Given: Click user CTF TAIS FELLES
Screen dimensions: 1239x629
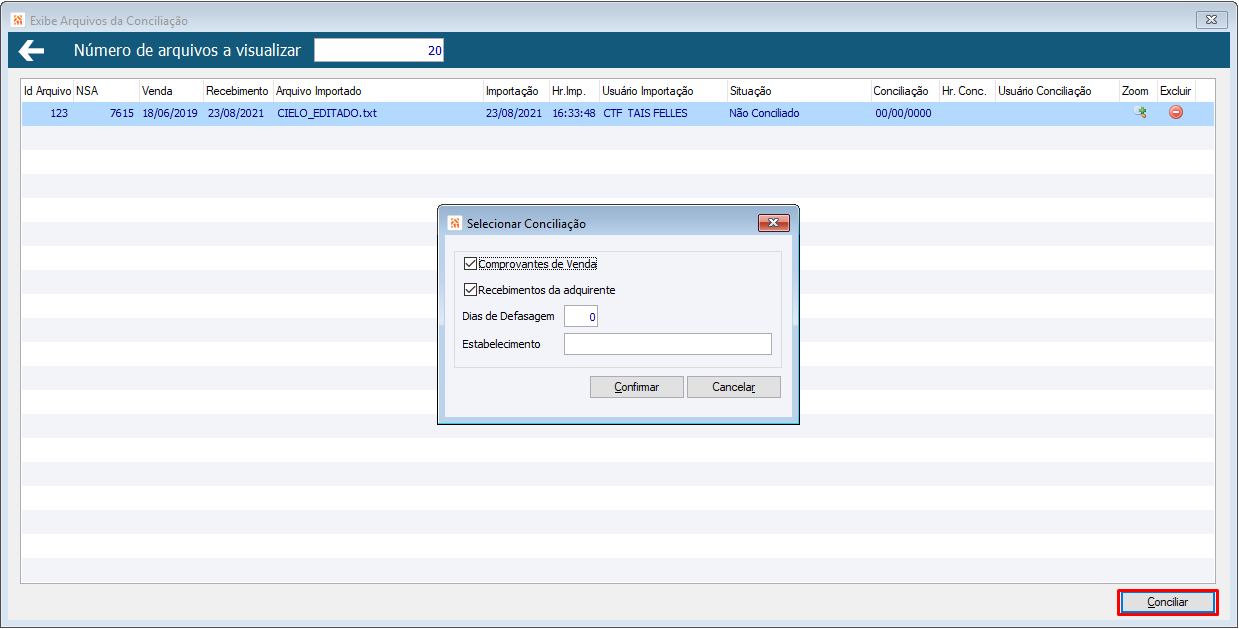Looking at the screenshot, I should point(645,113).
